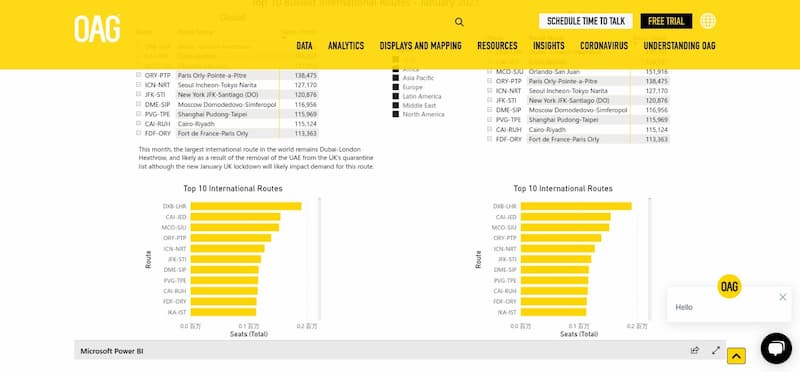Tick the JFK-STI checkbox in right table
The height and width of the screenshot is (372, 800).
coord(490,100)
